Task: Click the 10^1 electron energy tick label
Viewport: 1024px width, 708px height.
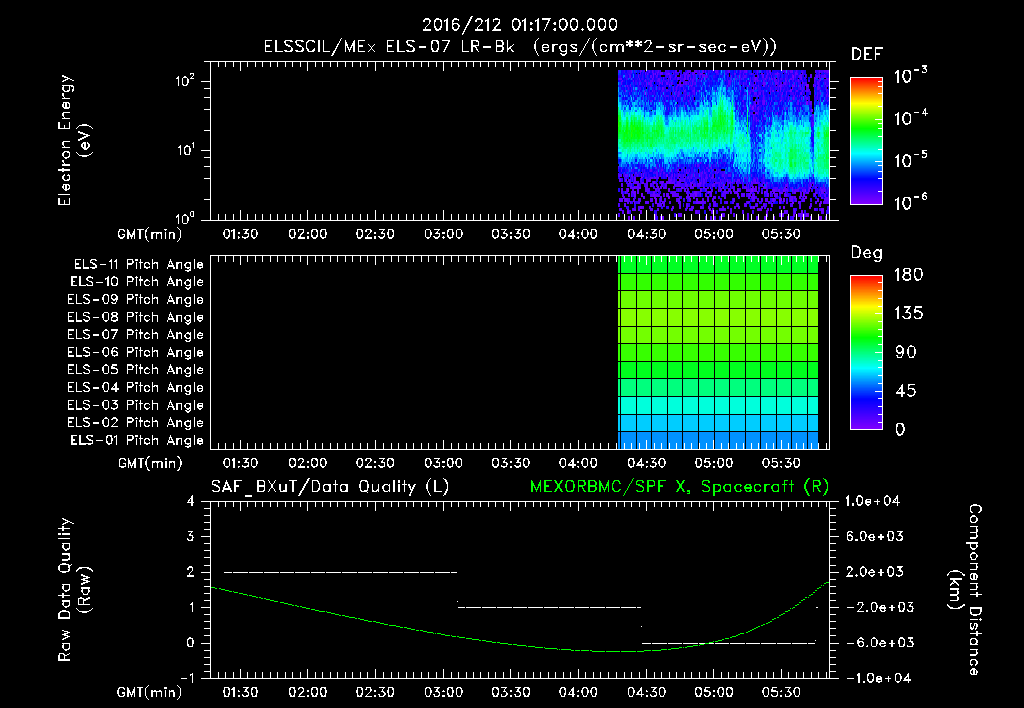Action: 185,150
